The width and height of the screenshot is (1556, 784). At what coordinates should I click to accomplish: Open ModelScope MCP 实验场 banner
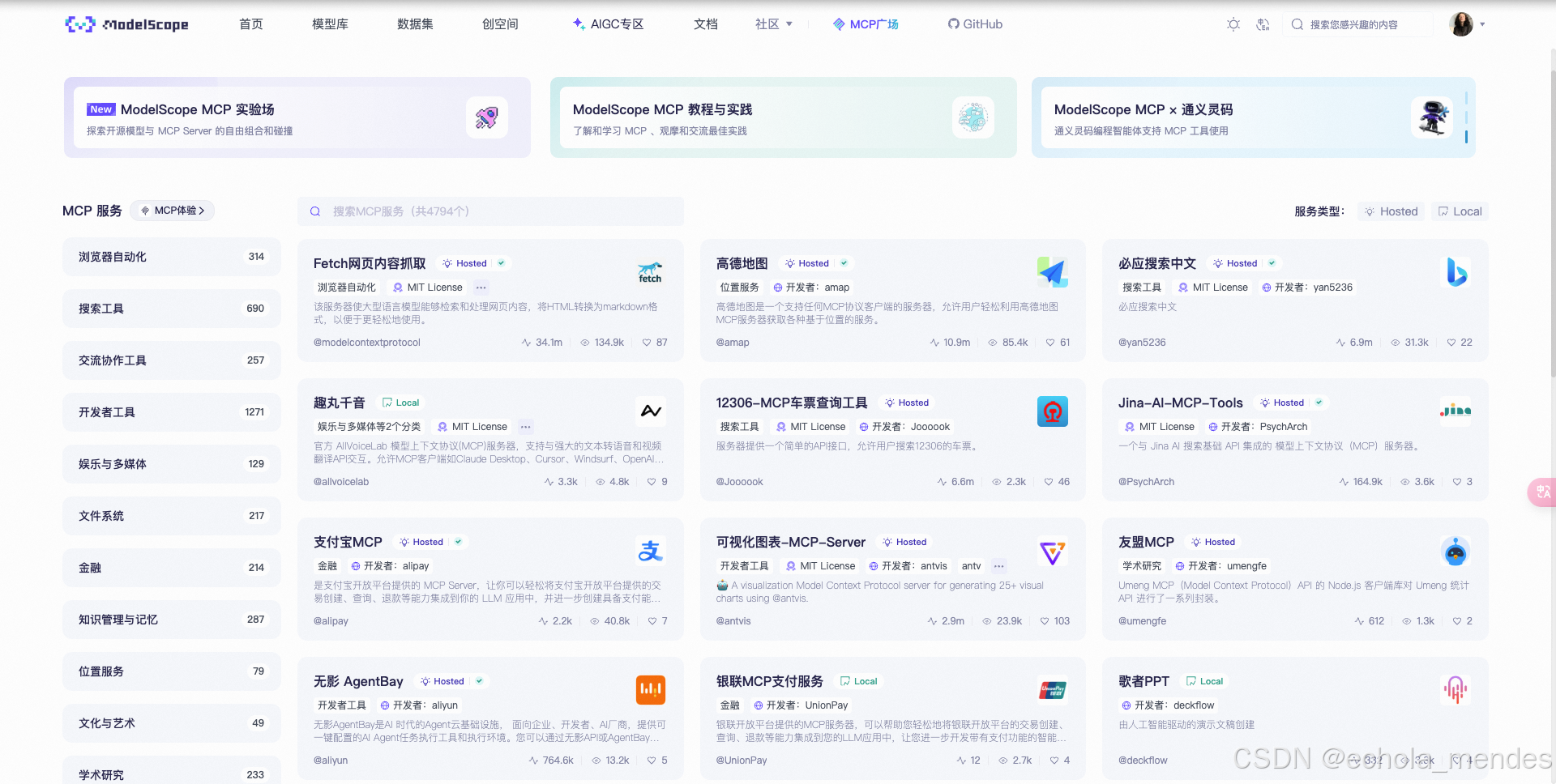[x=297, y=117]
